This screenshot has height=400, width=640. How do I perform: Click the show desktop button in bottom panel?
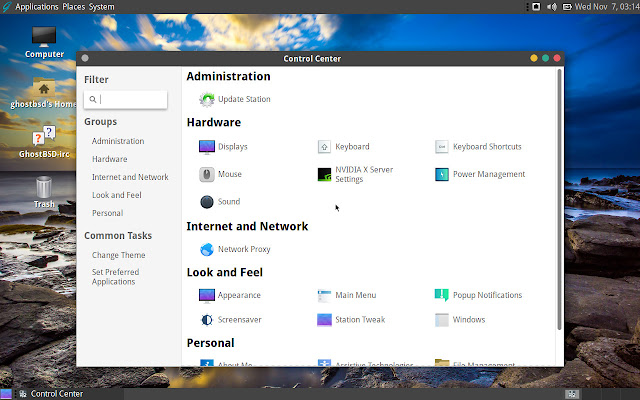pos(6,394)
